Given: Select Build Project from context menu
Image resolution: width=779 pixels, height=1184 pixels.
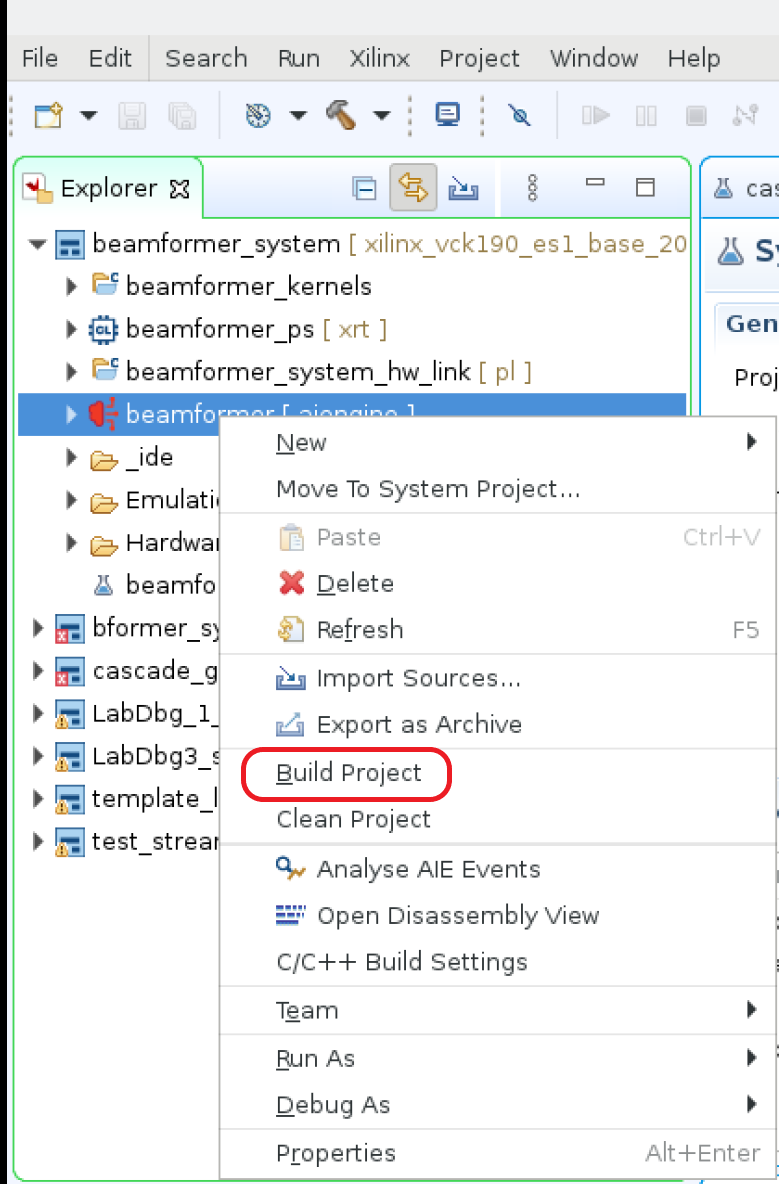Looking at the screenshot, I should click(x=349, y=773).
